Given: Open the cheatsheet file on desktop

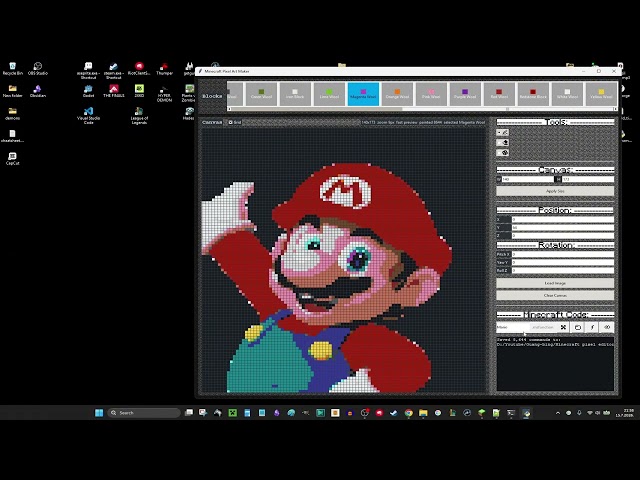Looking at the screenshot, I should click(x=13, y=136).
